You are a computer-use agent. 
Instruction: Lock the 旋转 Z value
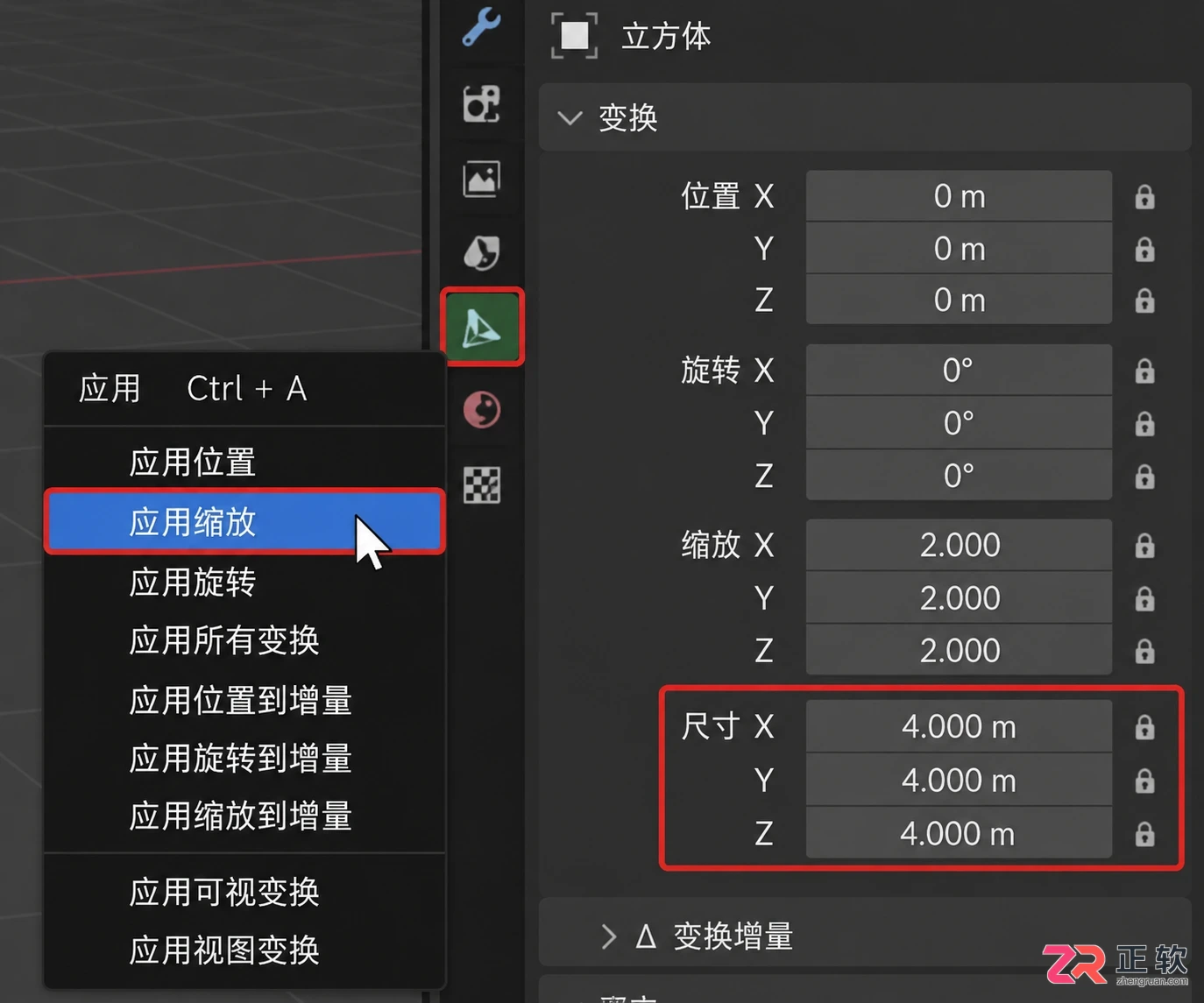click(x=1144, y=476)
